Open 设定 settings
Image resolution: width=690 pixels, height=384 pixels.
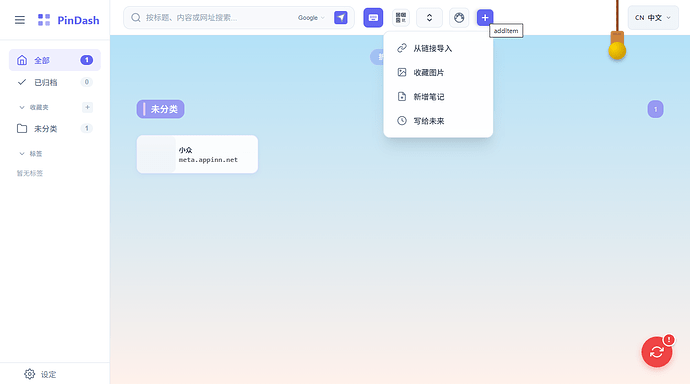tap(40, 374)
